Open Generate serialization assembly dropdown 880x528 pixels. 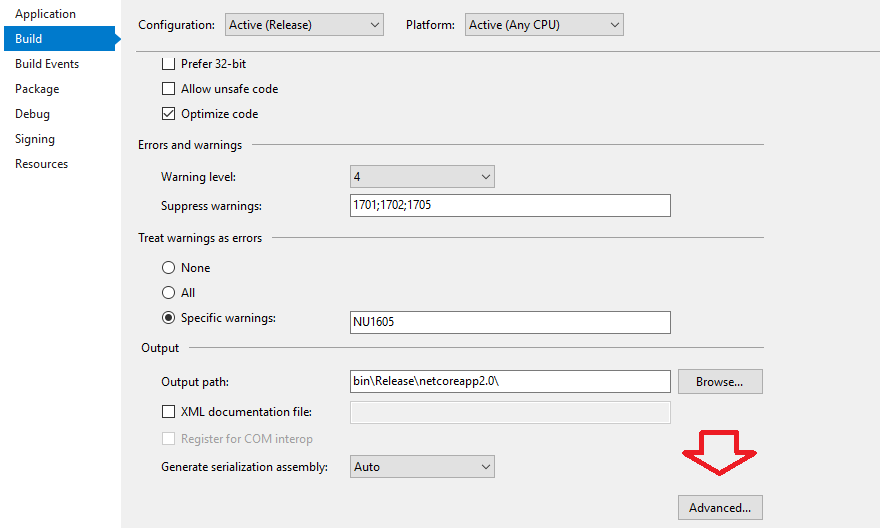pos(422,467)
